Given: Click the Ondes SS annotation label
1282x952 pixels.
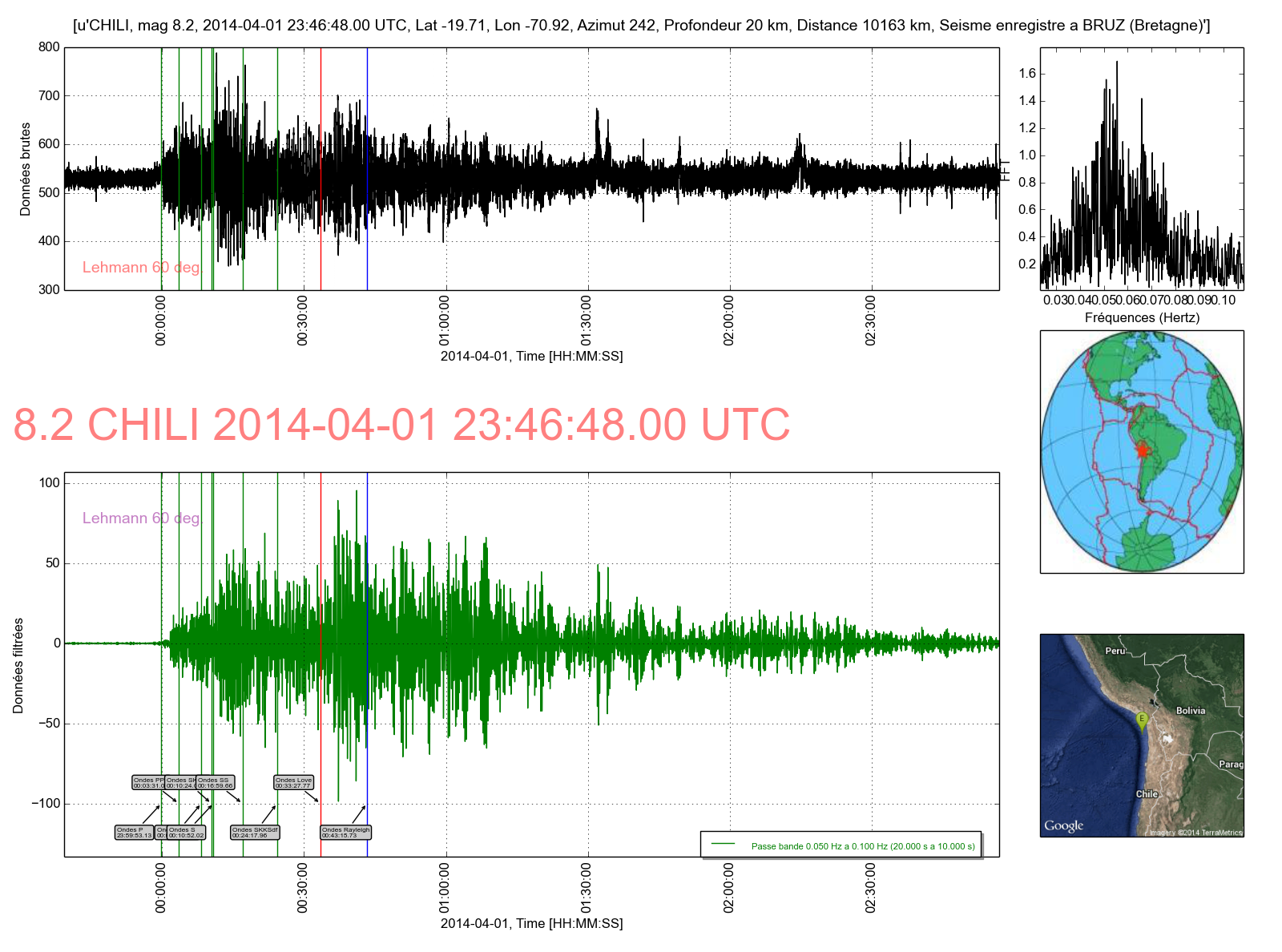Looking at the screenshot, I should 216,782.
